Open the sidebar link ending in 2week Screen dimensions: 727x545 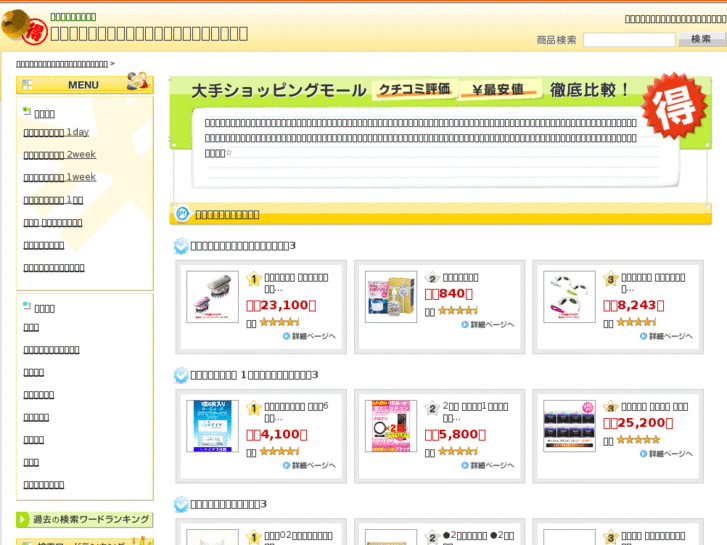[60, 154]
